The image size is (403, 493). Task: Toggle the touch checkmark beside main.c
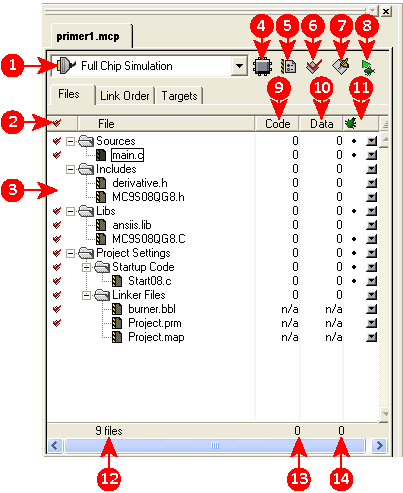pyautogui.click(x=57, y=155)
